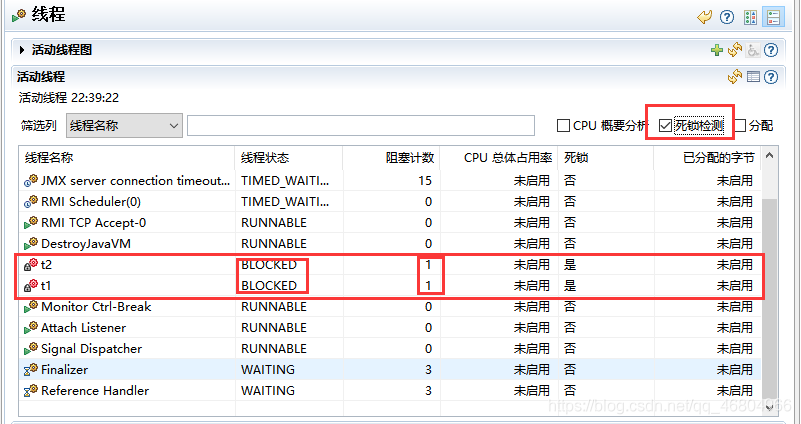Enable the CPU 概要分析 checkbox
The image size is (801, 424).
pos(563,126)
